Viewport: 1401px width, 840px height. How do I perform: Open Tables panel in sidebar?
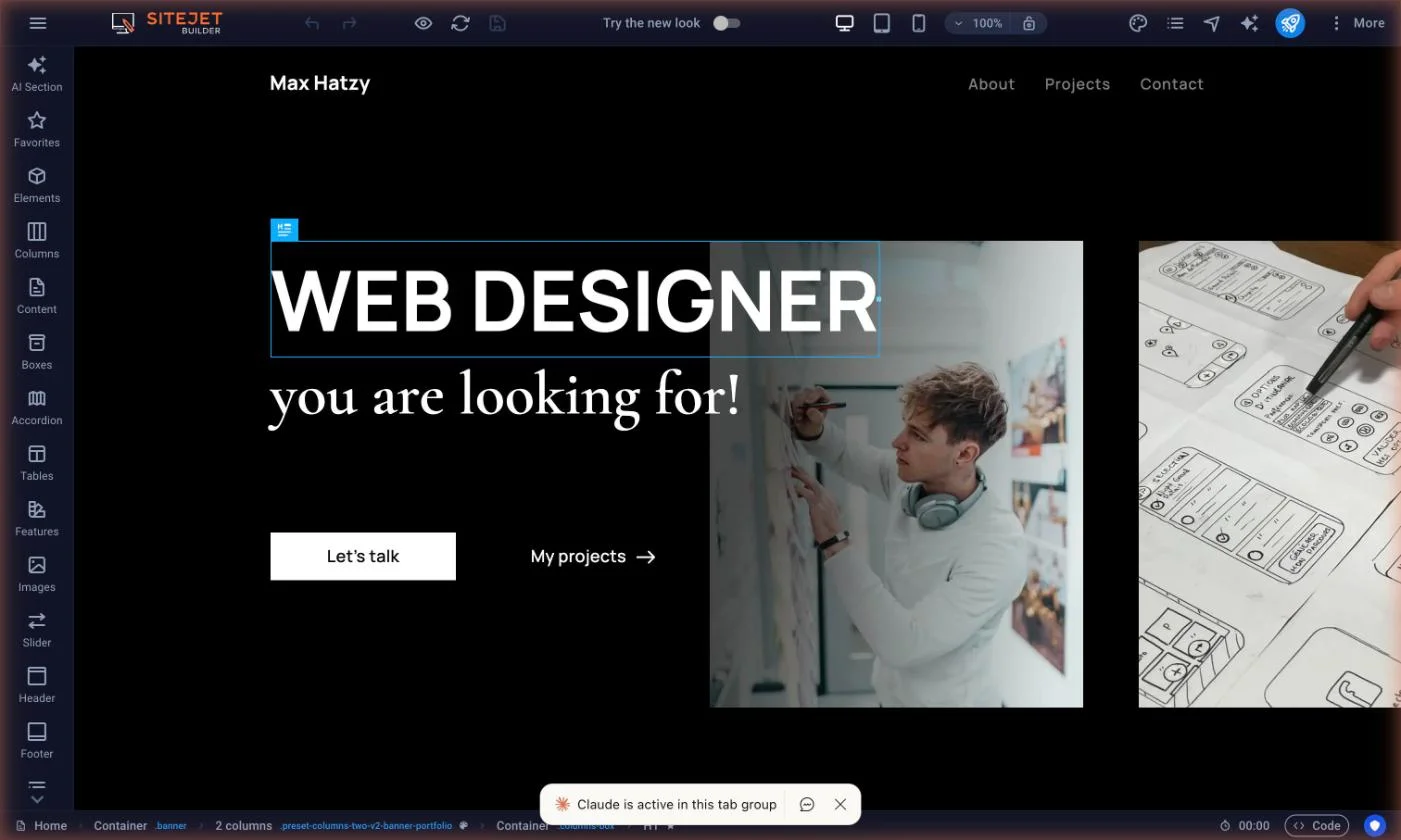pyautogui.click(x=37, y=463)
